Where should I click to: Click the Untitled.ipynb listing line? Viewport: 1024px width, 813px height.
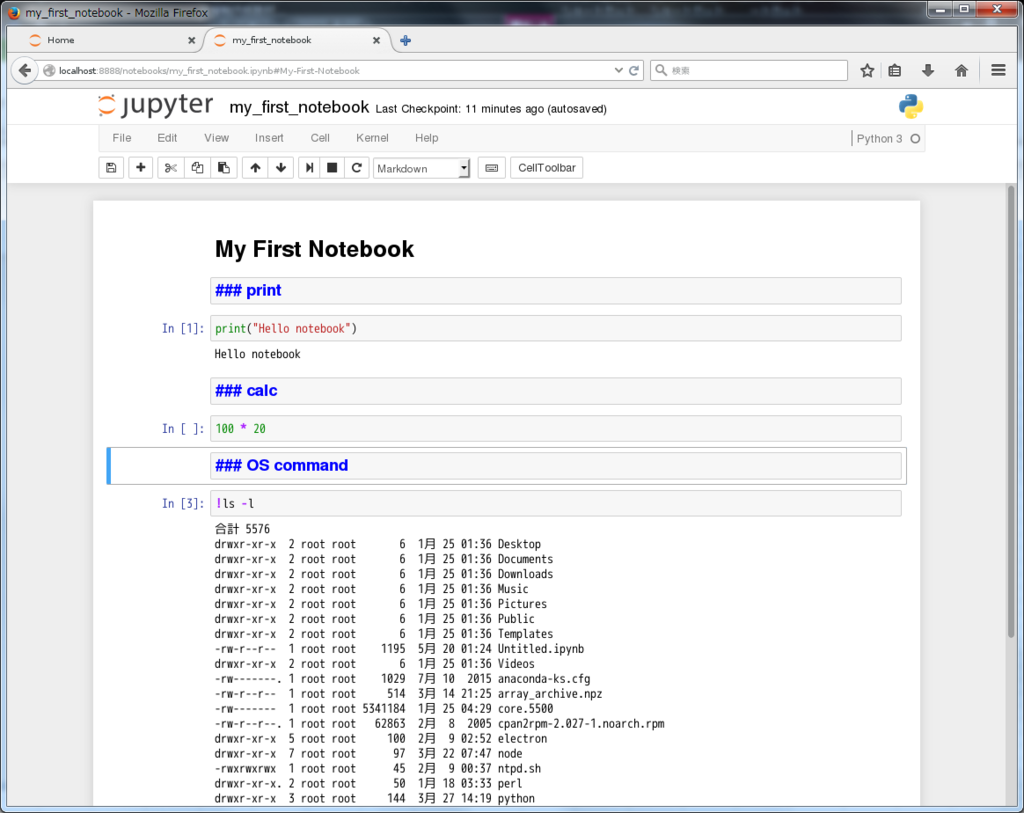point(399,649)
